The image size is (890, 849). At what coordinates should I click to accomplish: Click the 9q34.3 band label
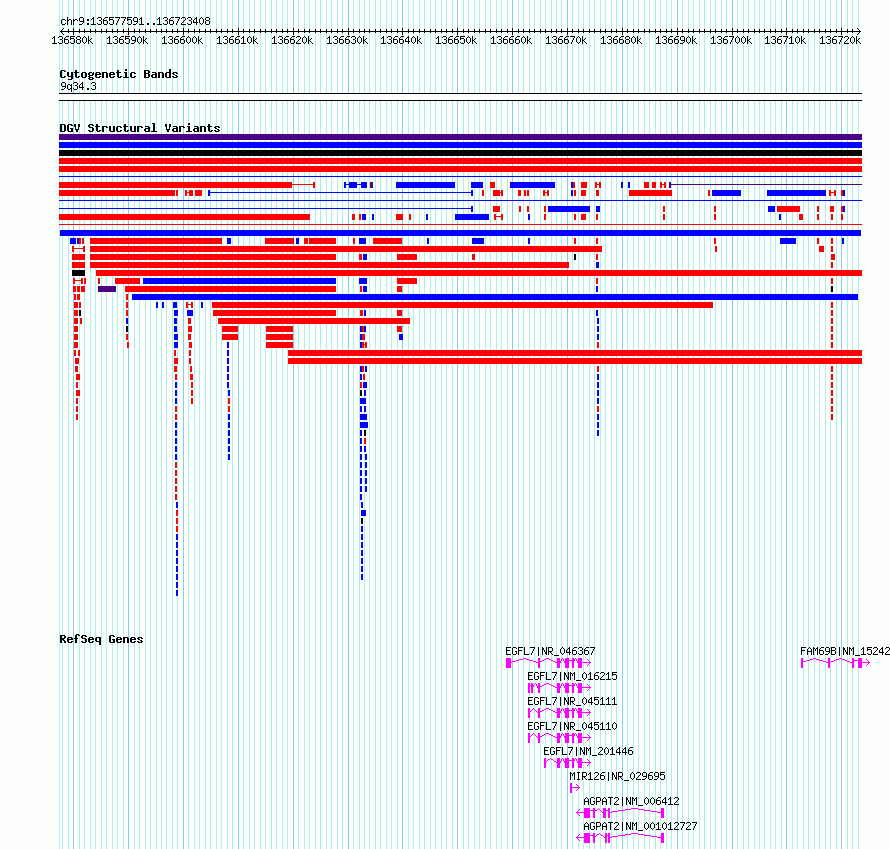pos(78,86)
